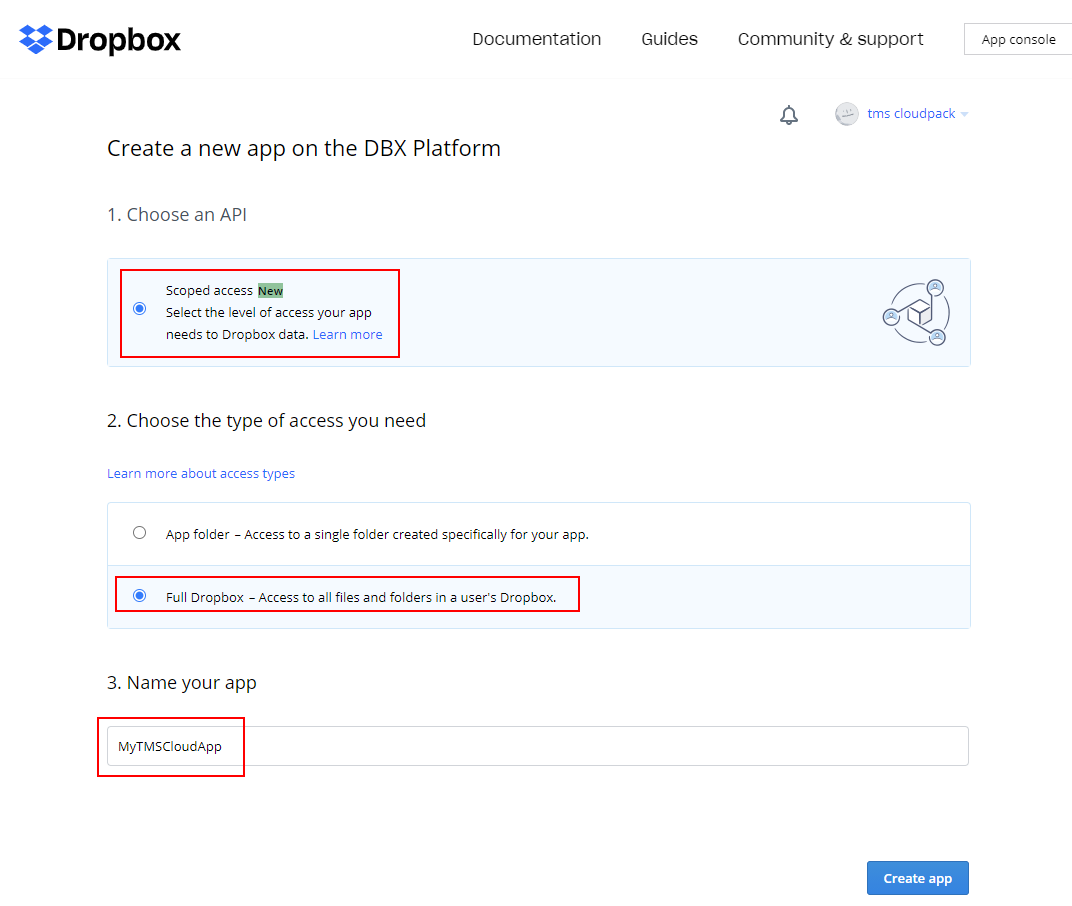This screenshot has height=906, width=1072.
Task: Click the green New badge
Action: (270, 291)
